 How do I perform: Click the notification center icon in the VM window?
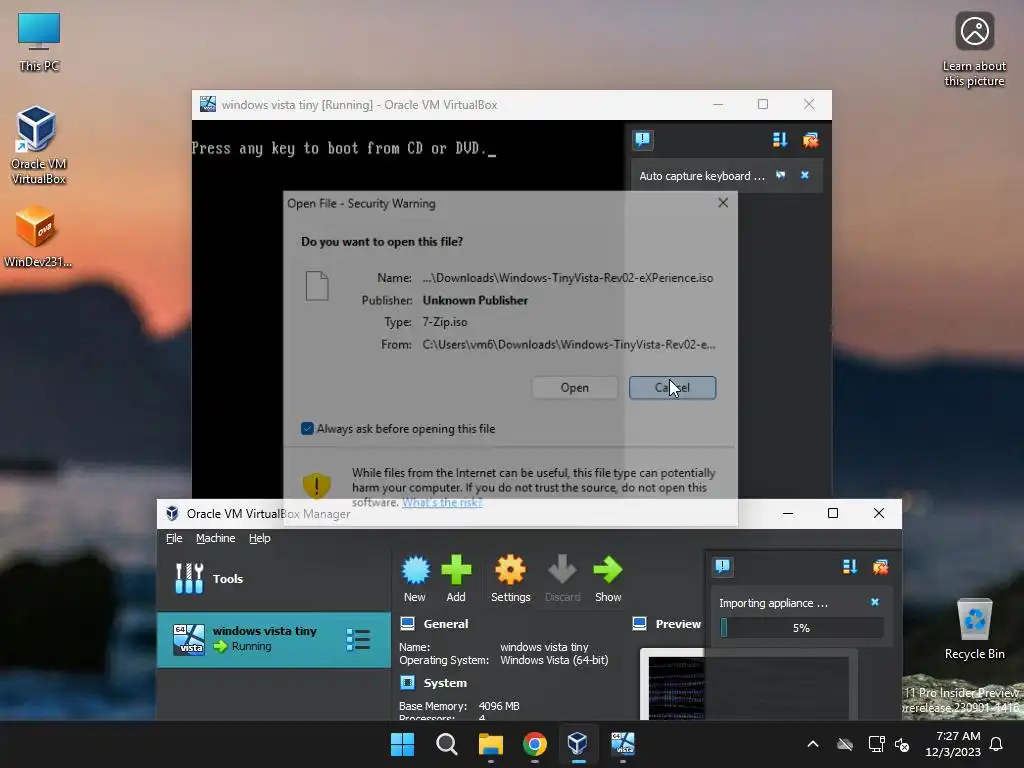pyautogui.click(x=643, y=139)
